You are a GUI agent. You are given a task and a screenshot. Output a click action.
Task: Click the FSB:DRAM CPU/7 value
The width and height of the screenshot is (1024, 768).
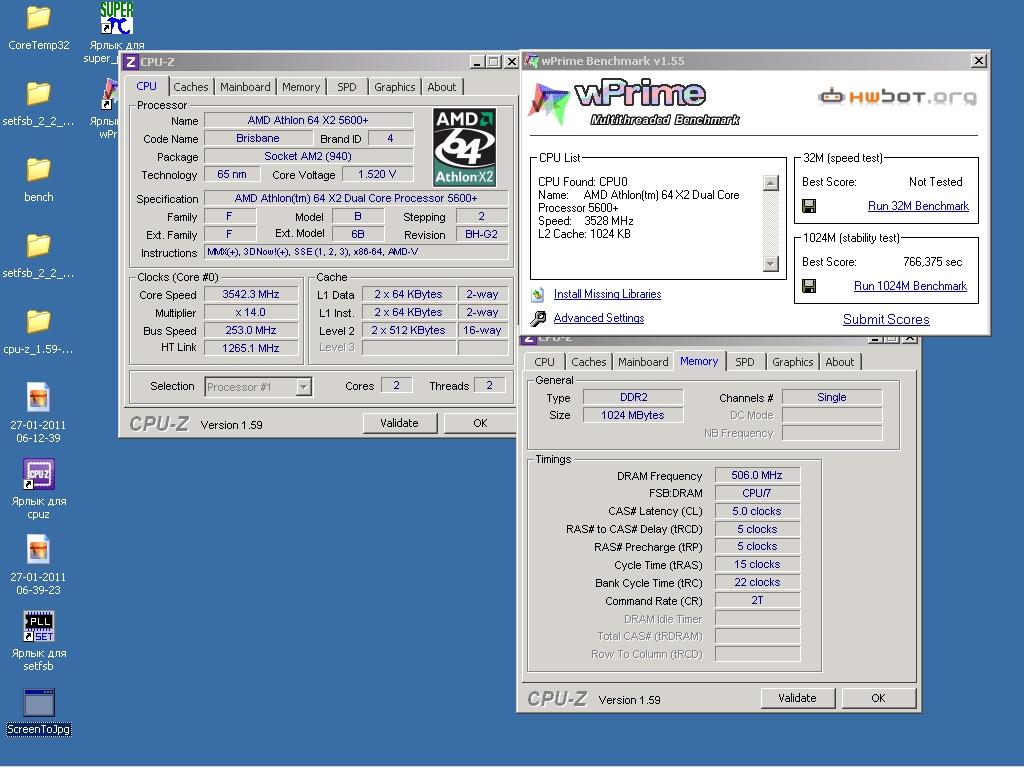[x=757, y=493]
